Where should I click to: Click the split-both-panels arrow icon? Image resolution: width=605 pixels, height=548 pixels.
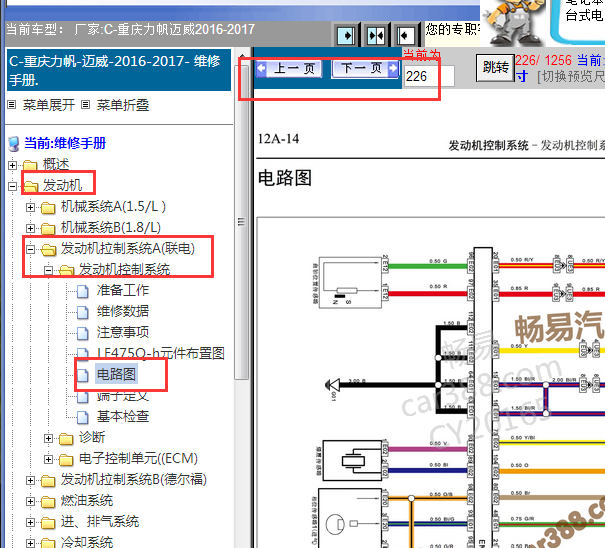click(376, 36)
